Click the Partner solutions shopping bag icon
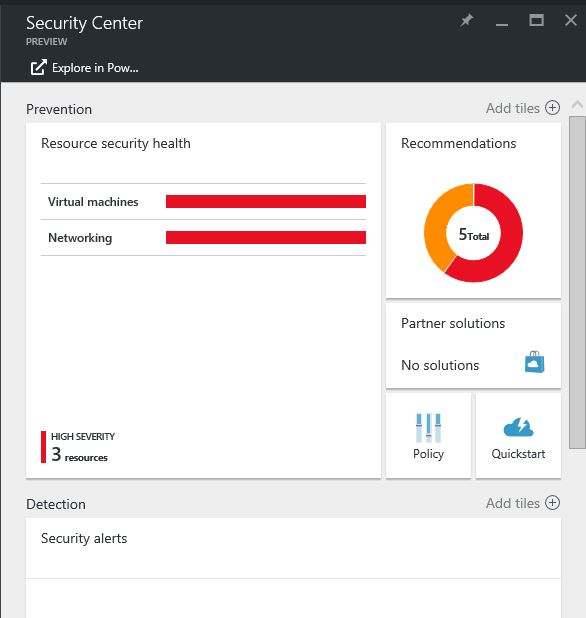Viewport: 586px width, 618px height. [x=534, y=362]
